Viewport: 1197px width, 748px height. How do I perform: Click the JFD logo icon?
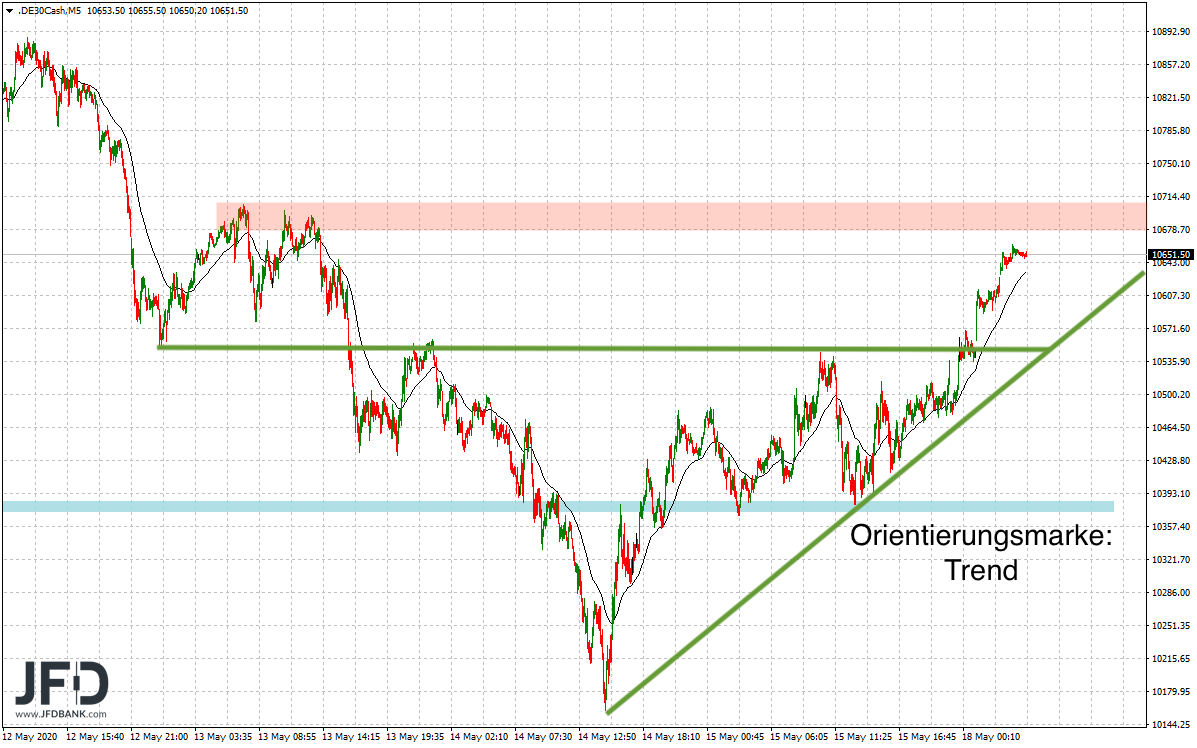pyautogui.click(x=60, y=685)
